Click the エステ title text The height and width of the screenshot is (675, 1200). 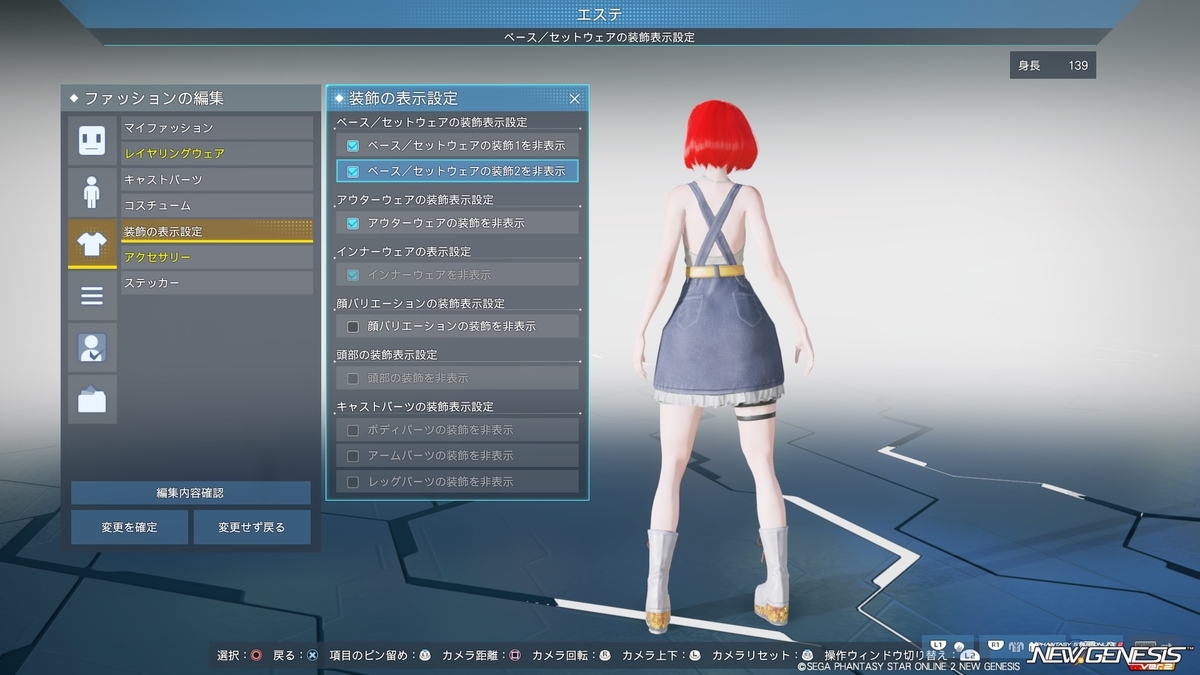point(600,14)
